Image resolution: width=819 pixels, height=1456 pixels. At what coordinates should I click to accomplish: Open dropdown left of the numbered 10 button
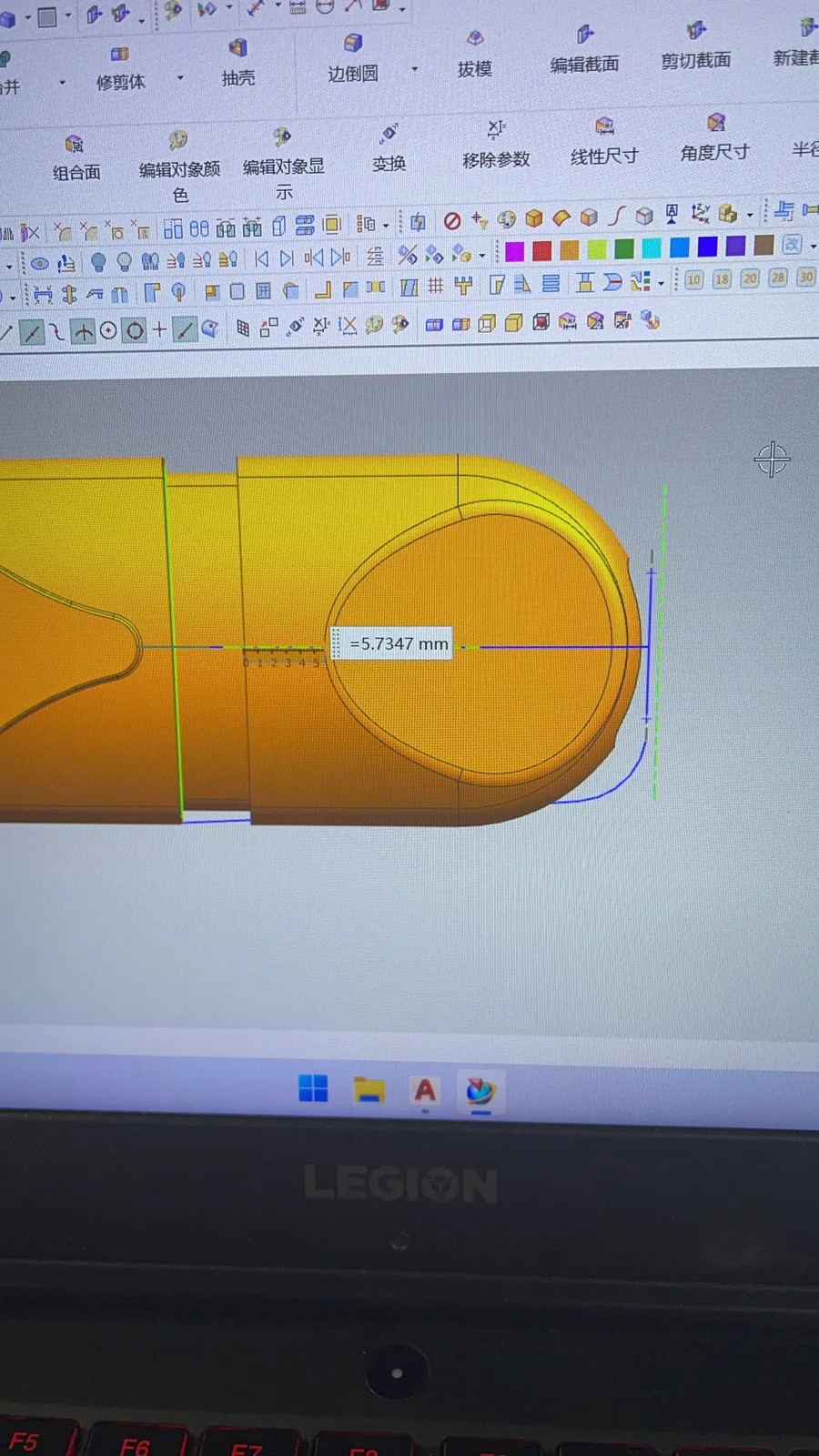tap(661, 283)
